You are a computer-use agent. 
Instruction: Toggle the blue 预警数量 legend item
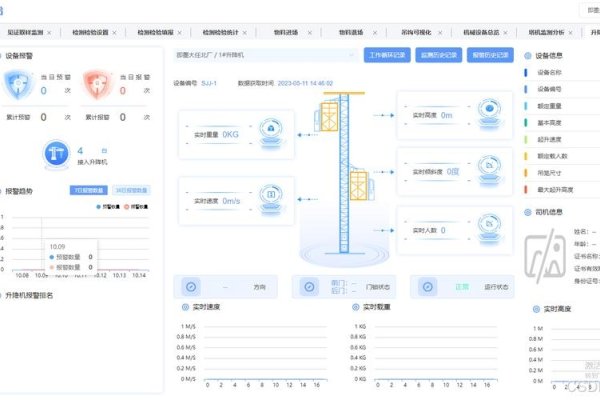click(108, 207)
